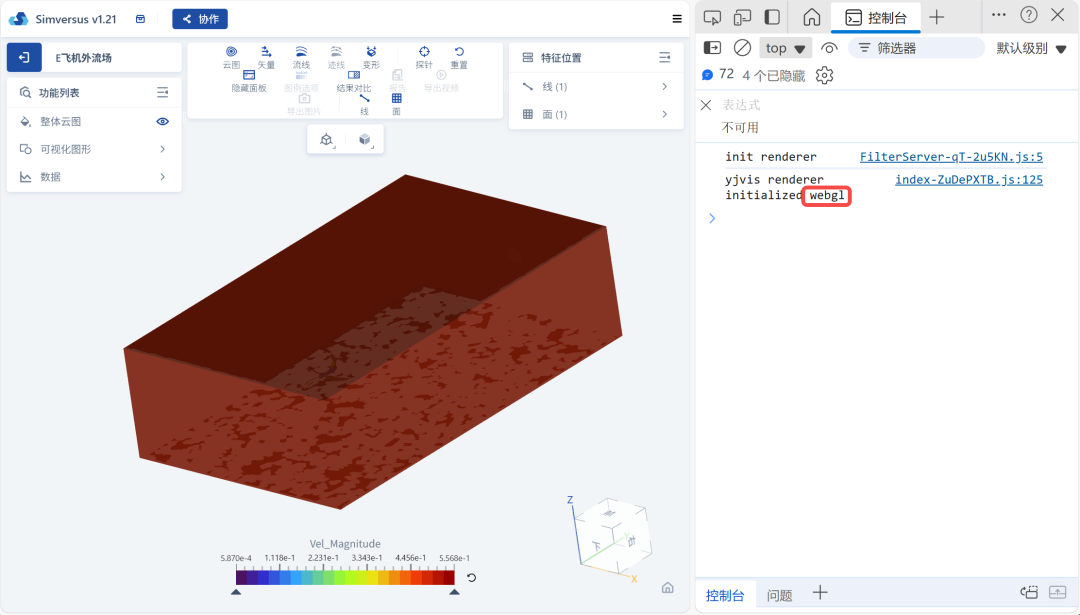Click the 面 plane tool in toolbar

[396, 103]
